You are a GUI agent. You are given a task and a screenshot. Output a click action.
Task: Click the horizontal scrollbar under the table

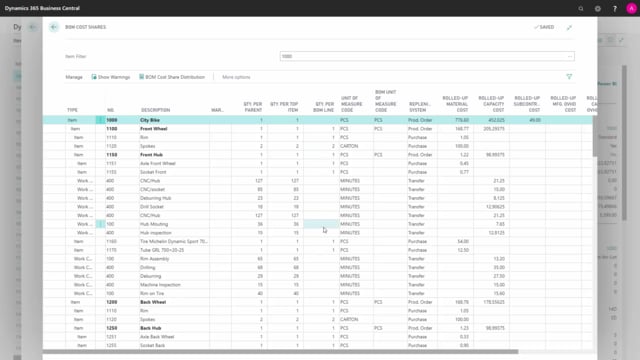point(280,351)
